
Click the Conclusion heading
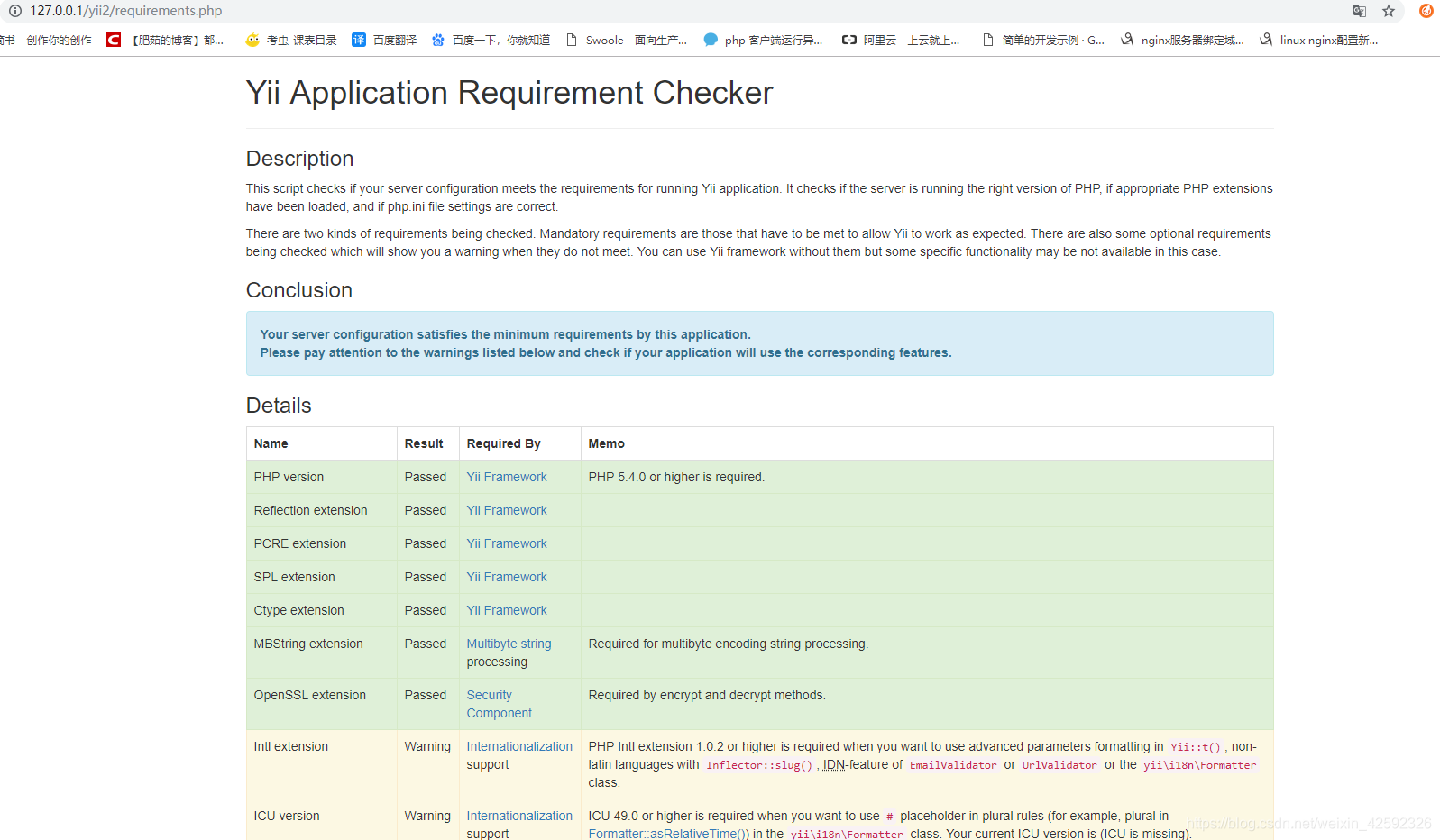click(299, 290)
